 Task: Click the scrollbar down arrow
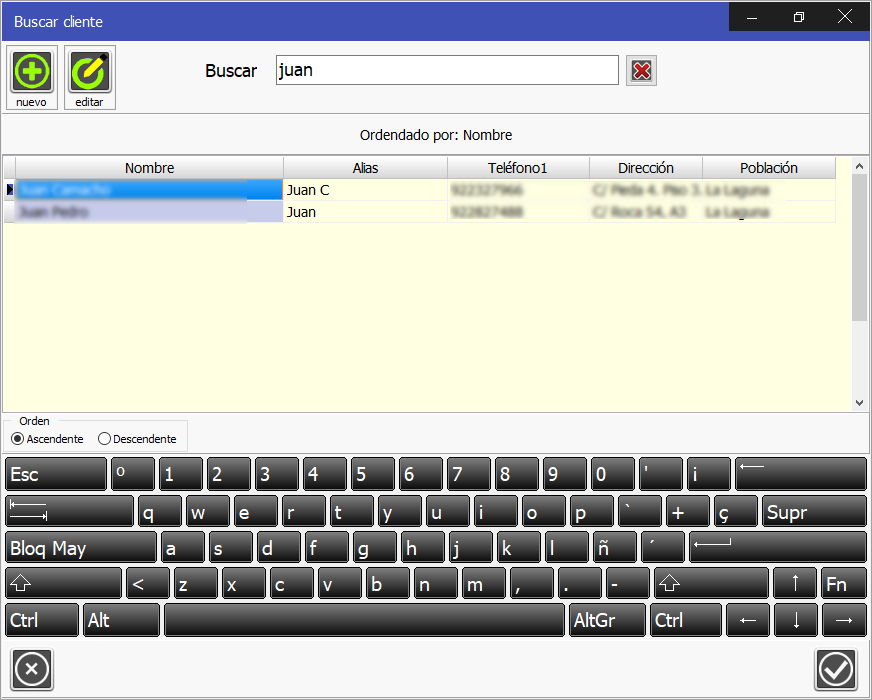[x=860, y=404]
